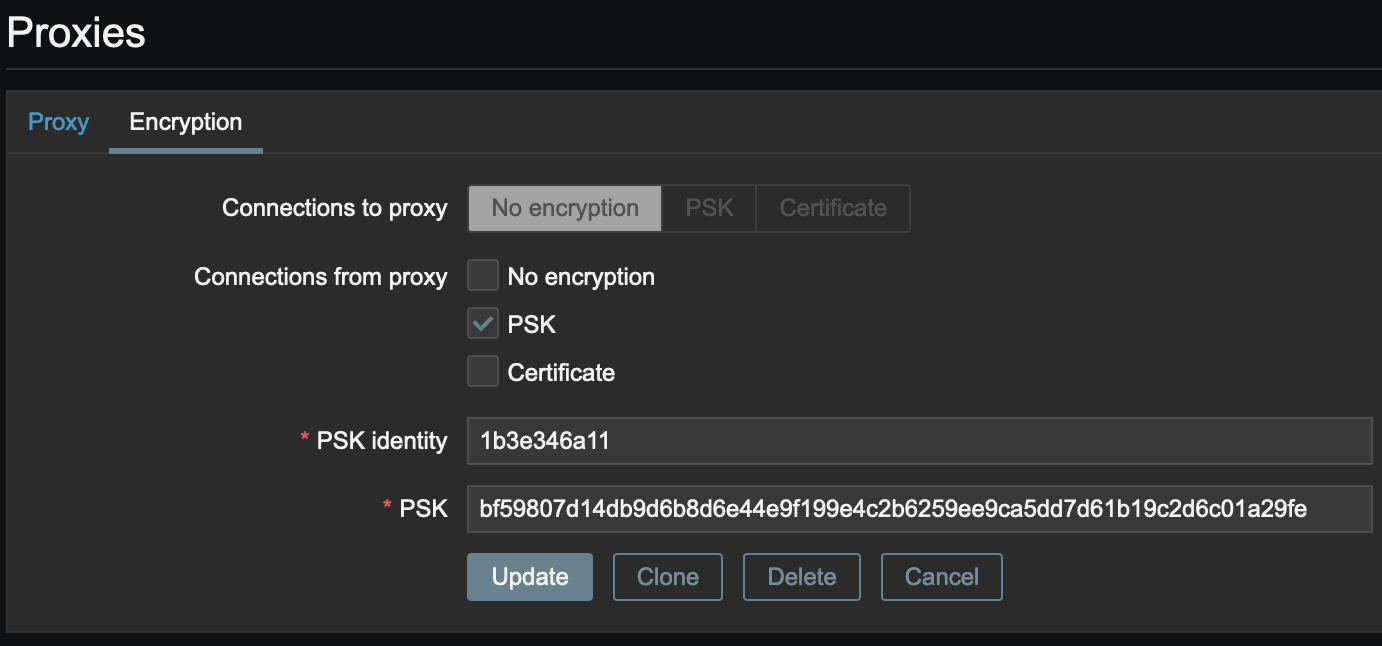Click the Proxies page heading

click(76, 33)
